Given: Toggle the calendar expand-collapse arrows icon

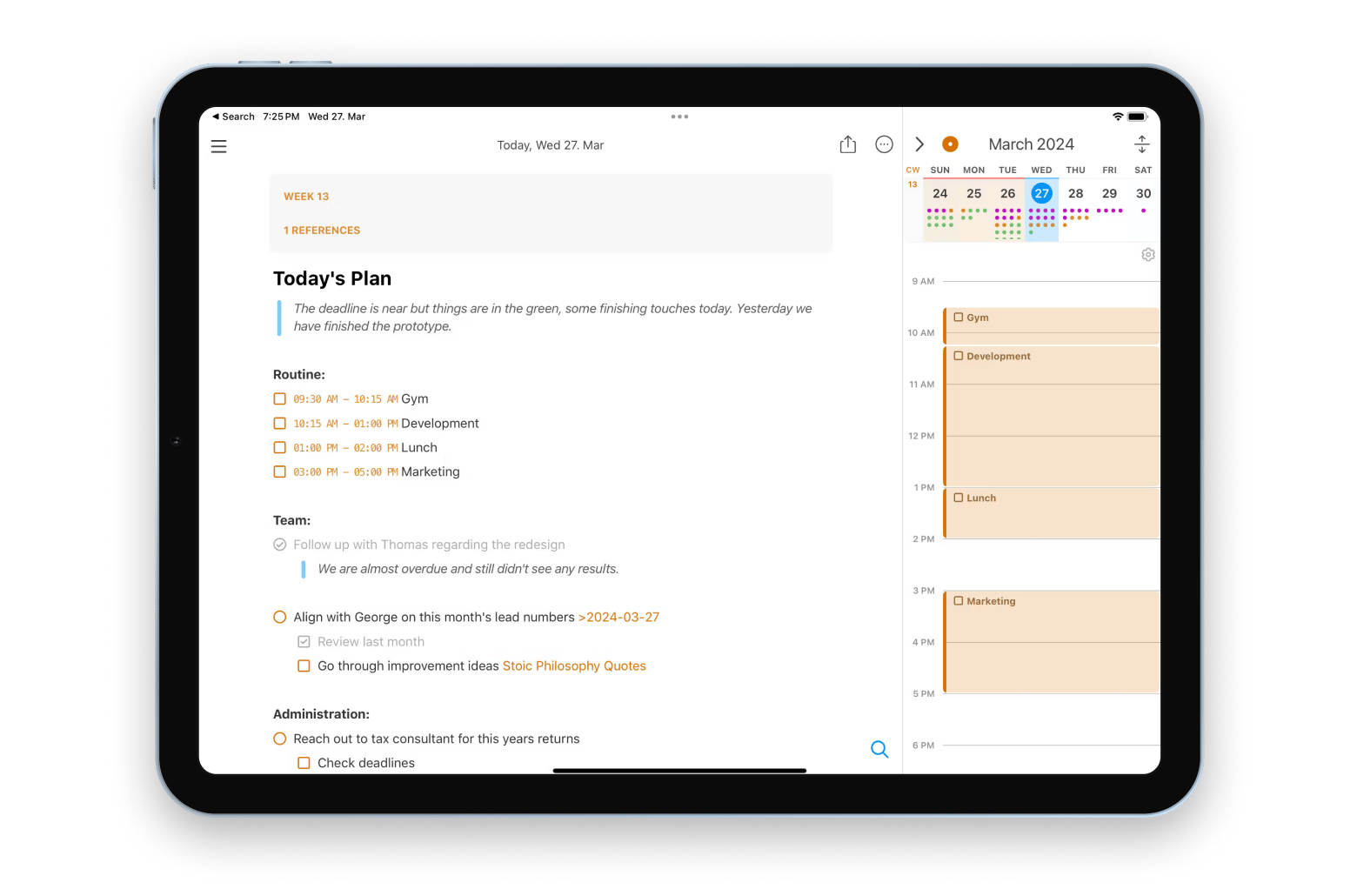Looking at the screenshot, I should point(1142,144).
